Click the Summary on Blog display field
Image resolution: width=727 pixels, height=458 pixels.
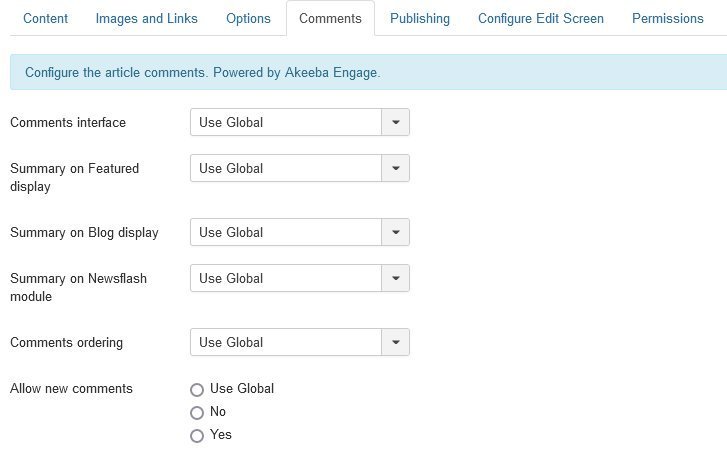[286, 232]
